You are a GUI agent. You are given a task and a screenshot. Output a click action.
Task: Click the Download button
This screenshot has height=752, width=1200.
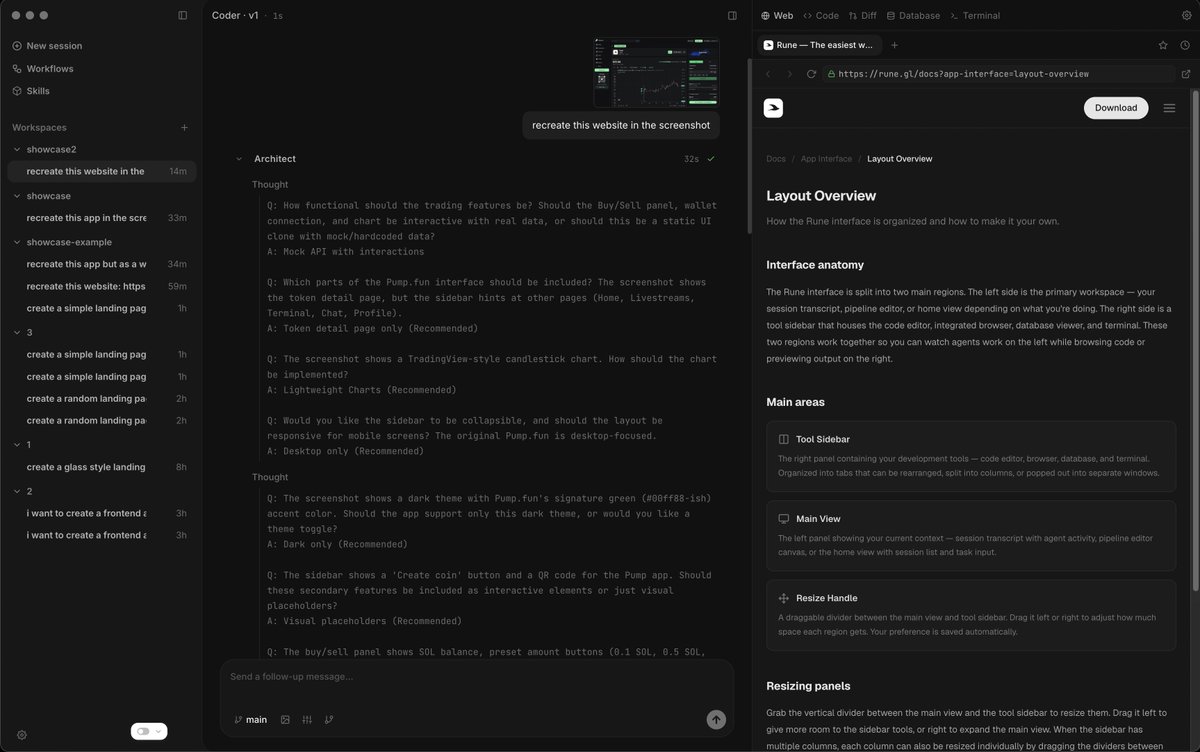1116,108
